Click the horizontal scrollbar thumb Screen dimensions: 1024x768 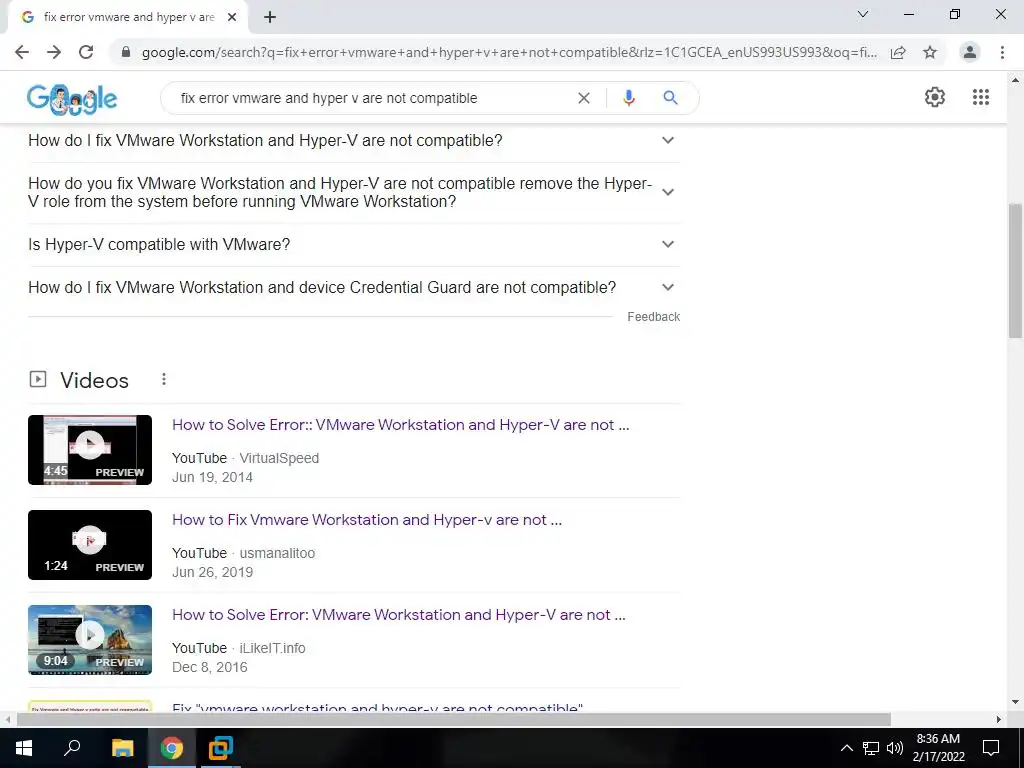454,719
